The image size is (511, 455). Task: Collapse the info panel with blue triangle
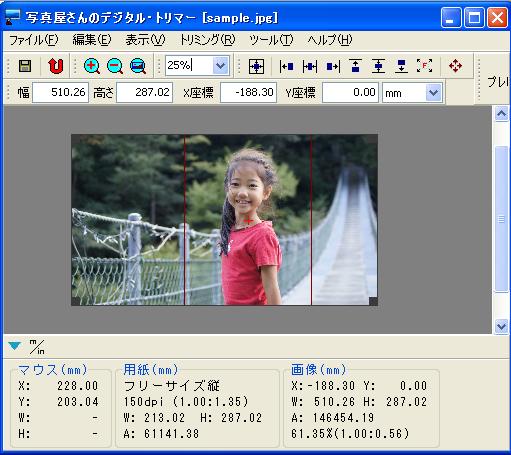15,346
